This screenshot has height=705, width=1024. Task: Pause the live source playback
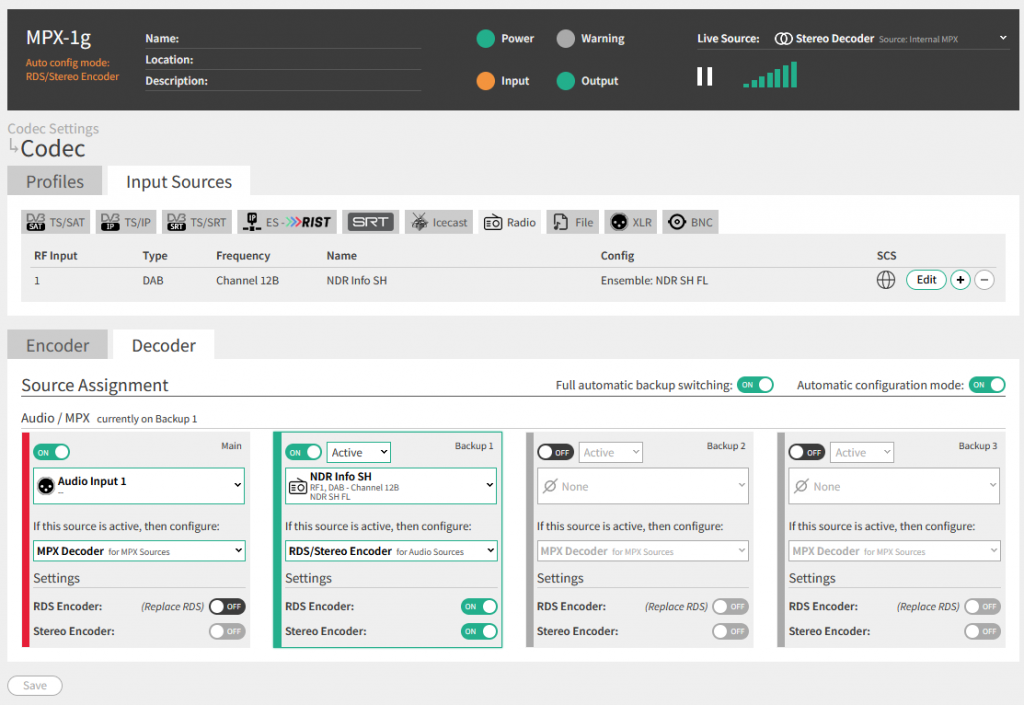pos(705,77)
